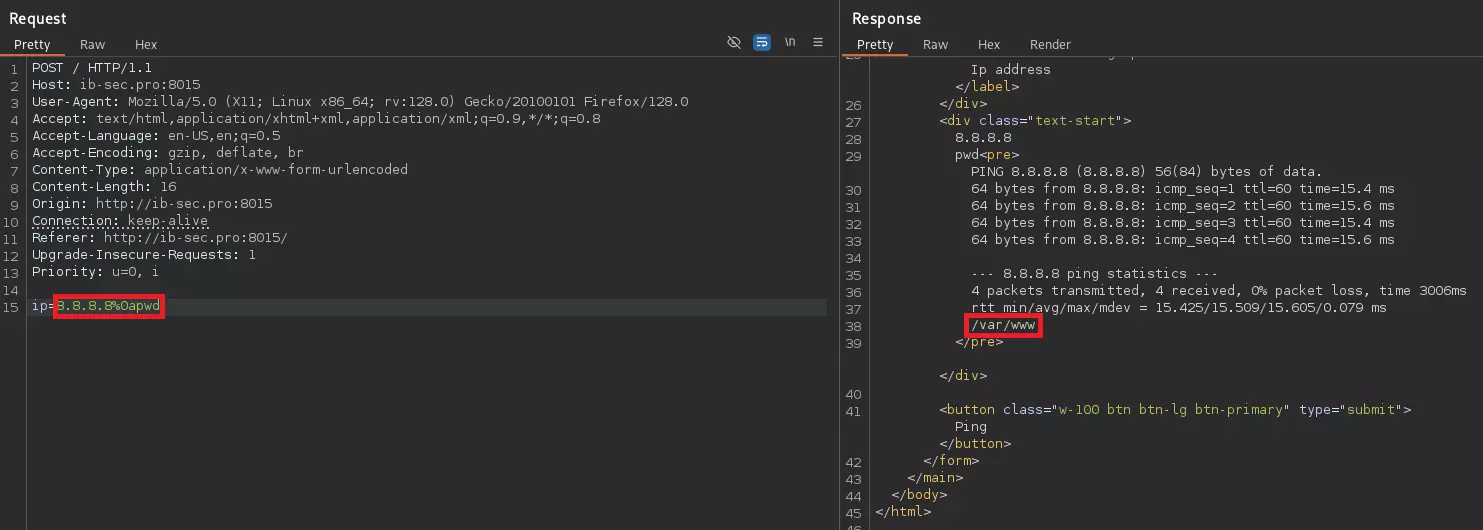This screenshot has height=530, width=1483.
Task: Click the ping statistics line in response
Action: [1078, 274]
